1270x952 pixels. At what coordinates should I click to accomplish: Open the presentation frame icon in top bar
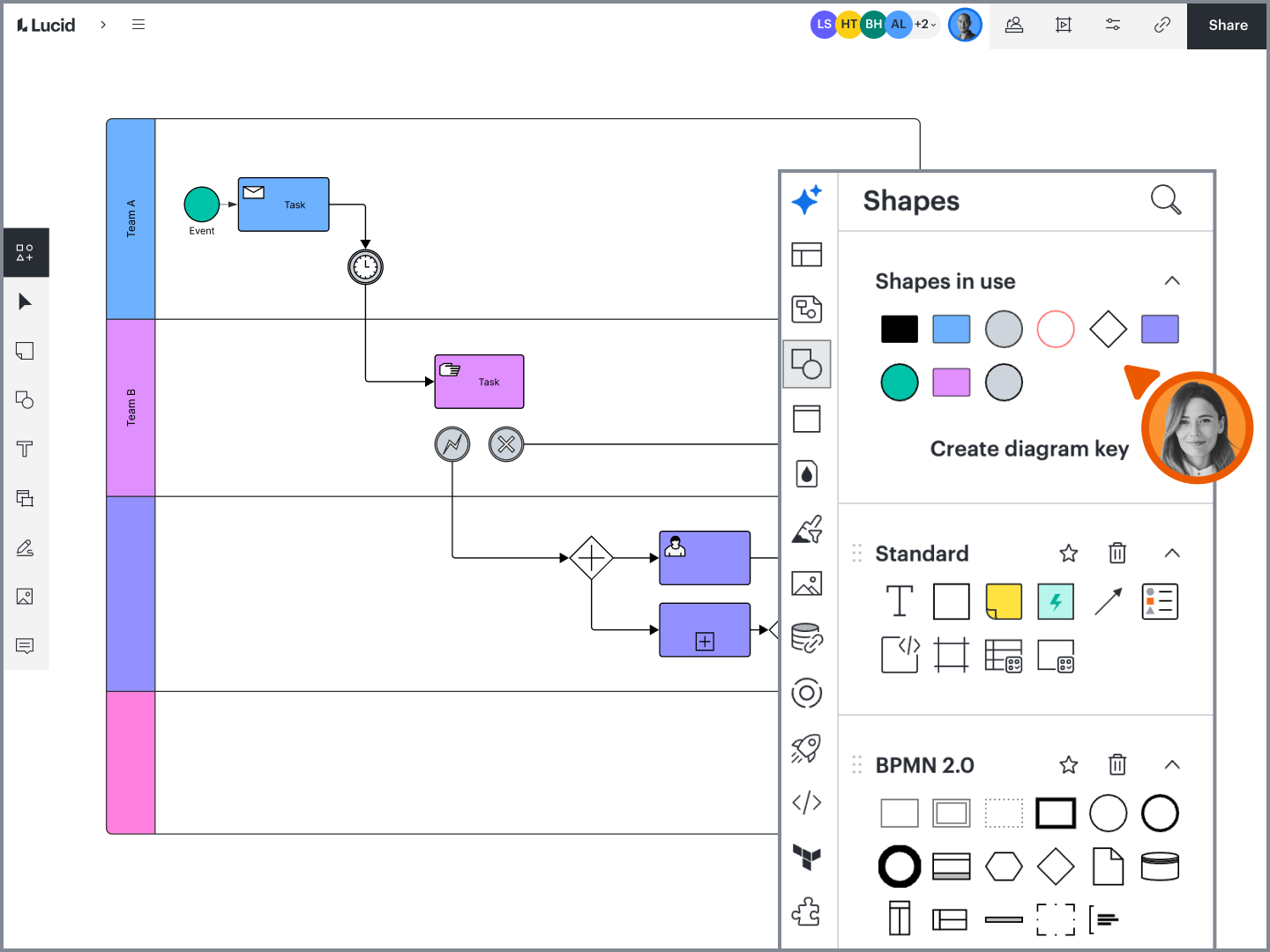pyautogui.click(x=1064, y=25)
